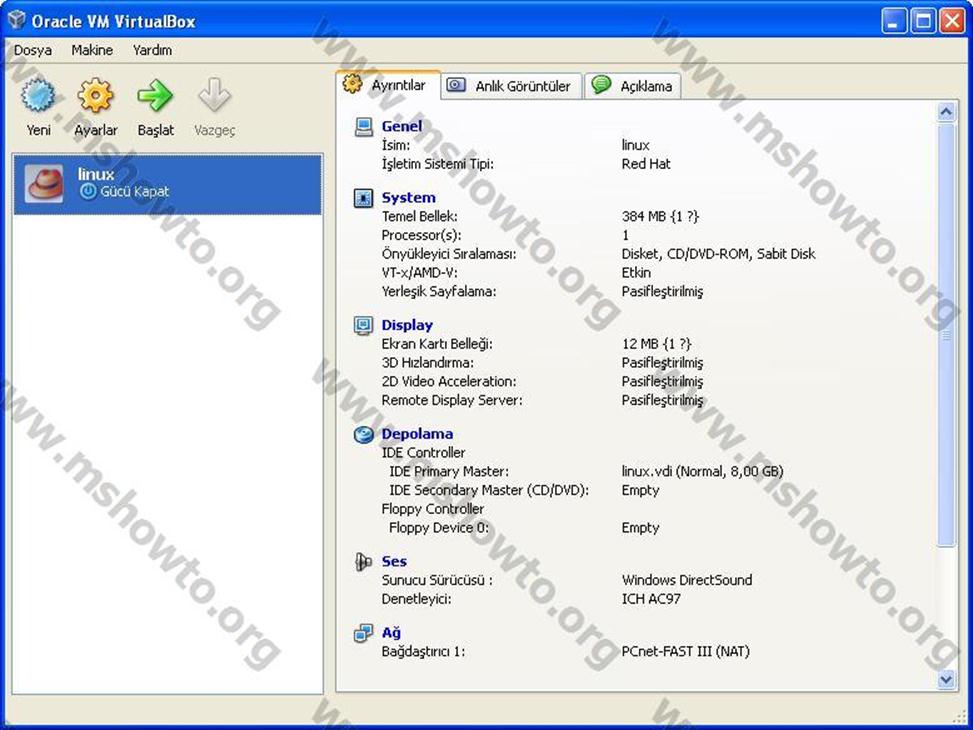Image resolution: width=973 pixels, height=730 pixels.
Task: Click the '384 MB {1 ?}' memory value
Action: (x=660, y=217)
